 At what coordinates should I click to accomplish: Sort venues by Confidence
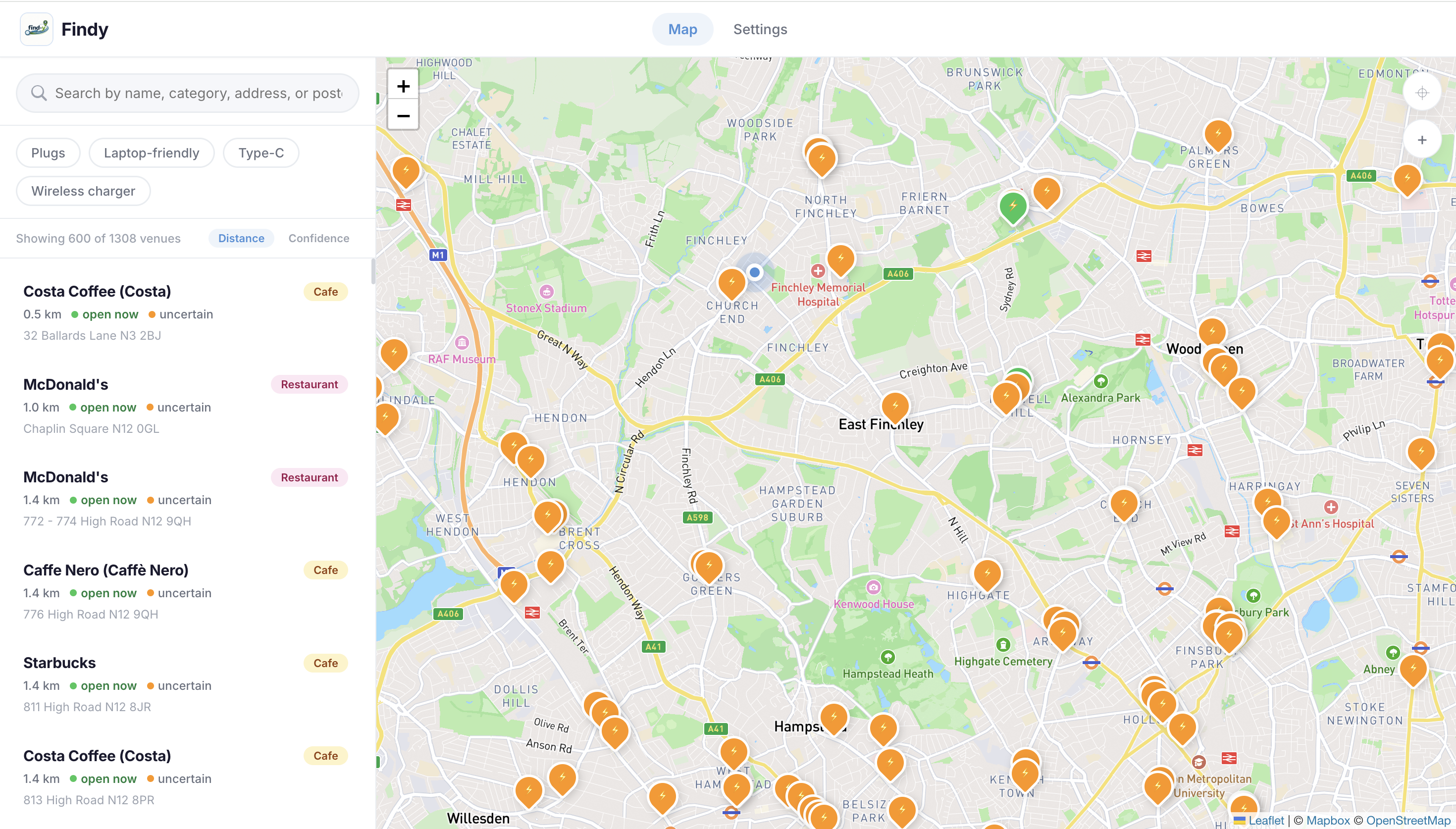[319, 238]
